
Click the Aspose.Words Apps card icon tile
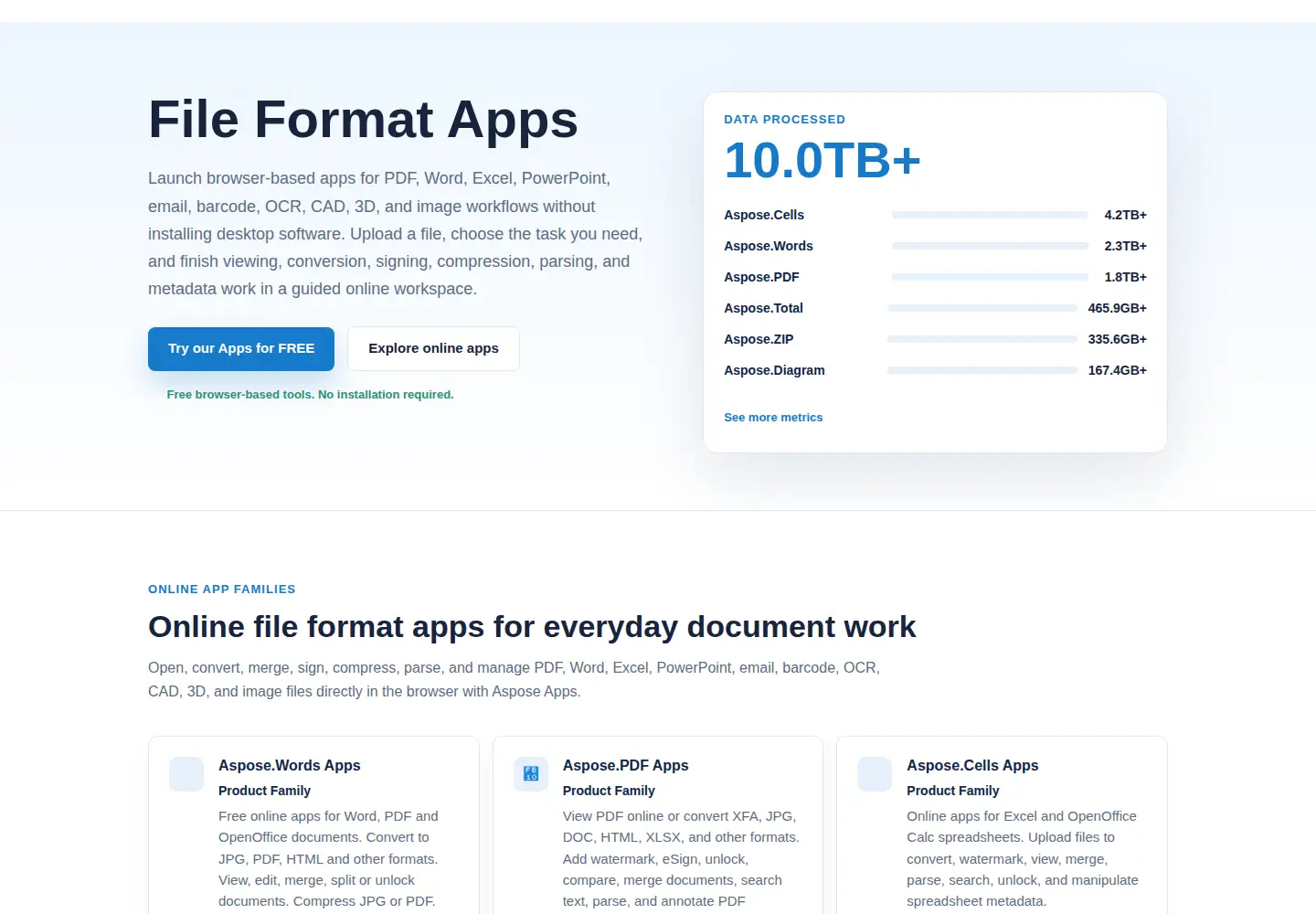(186, 774)
